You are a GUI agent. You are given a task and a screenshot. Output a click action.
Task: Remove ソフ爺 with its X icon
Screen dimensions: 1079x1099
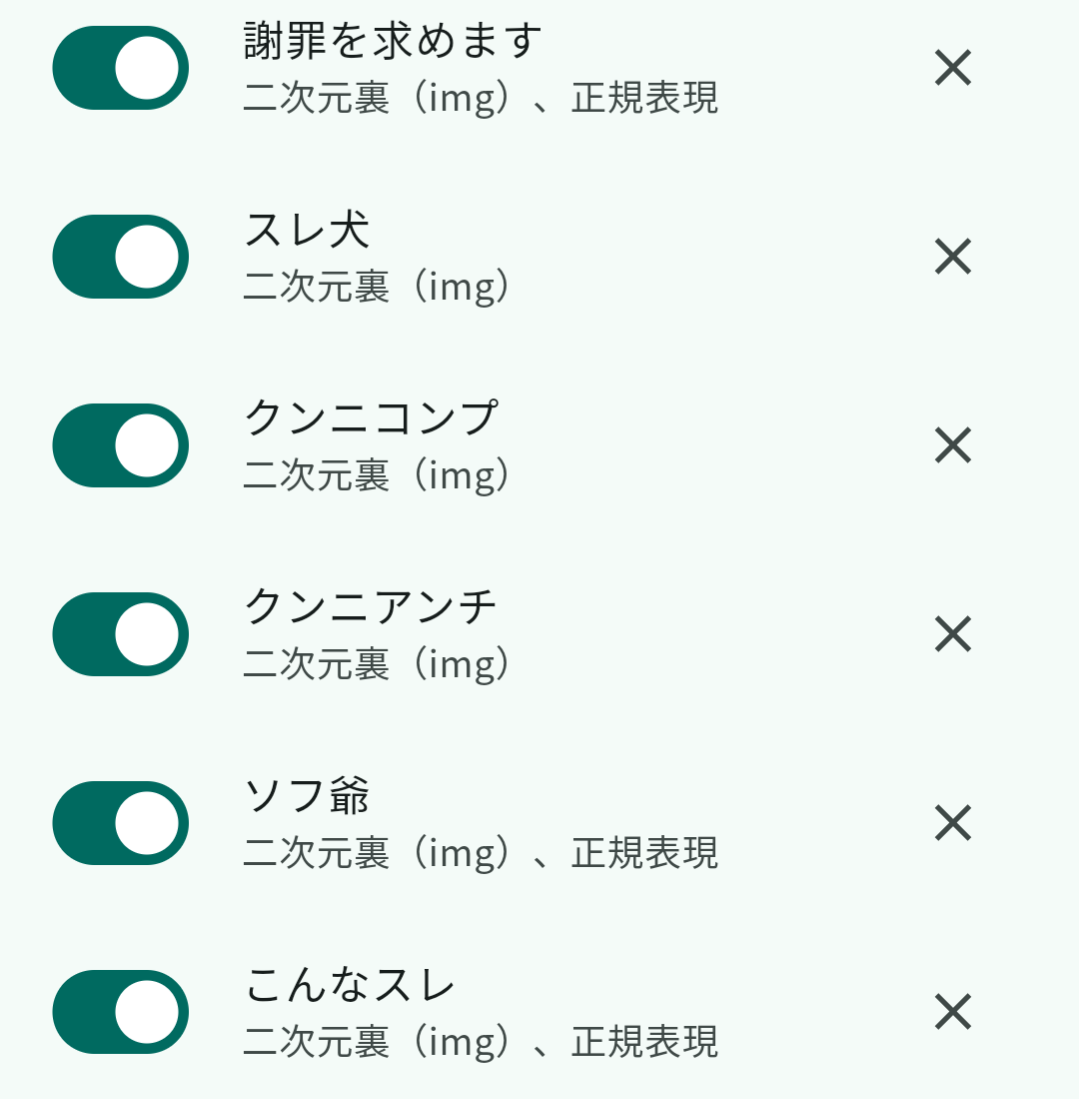952,823
